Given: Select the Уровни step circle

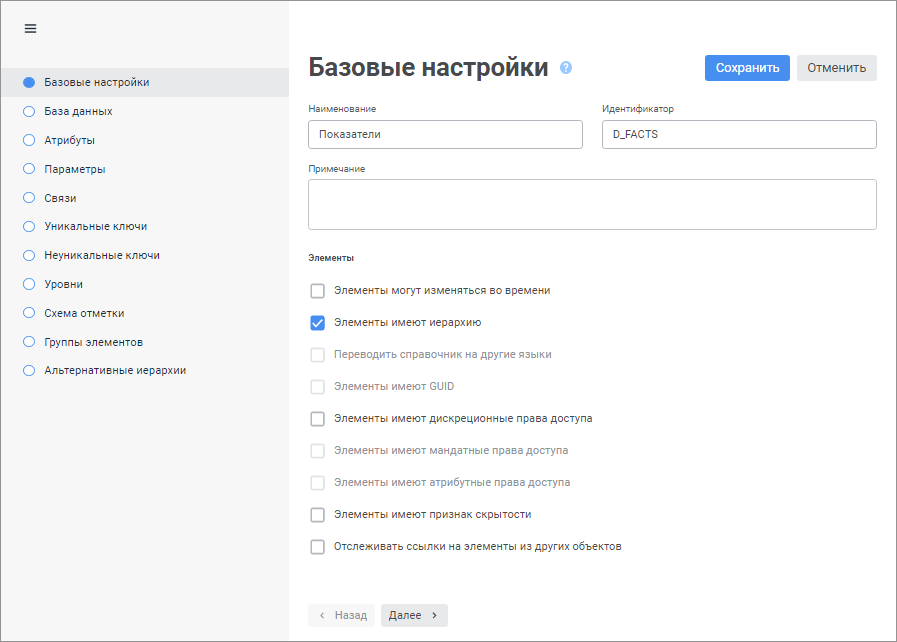Looking at the screenshot, I should point(29,284).
